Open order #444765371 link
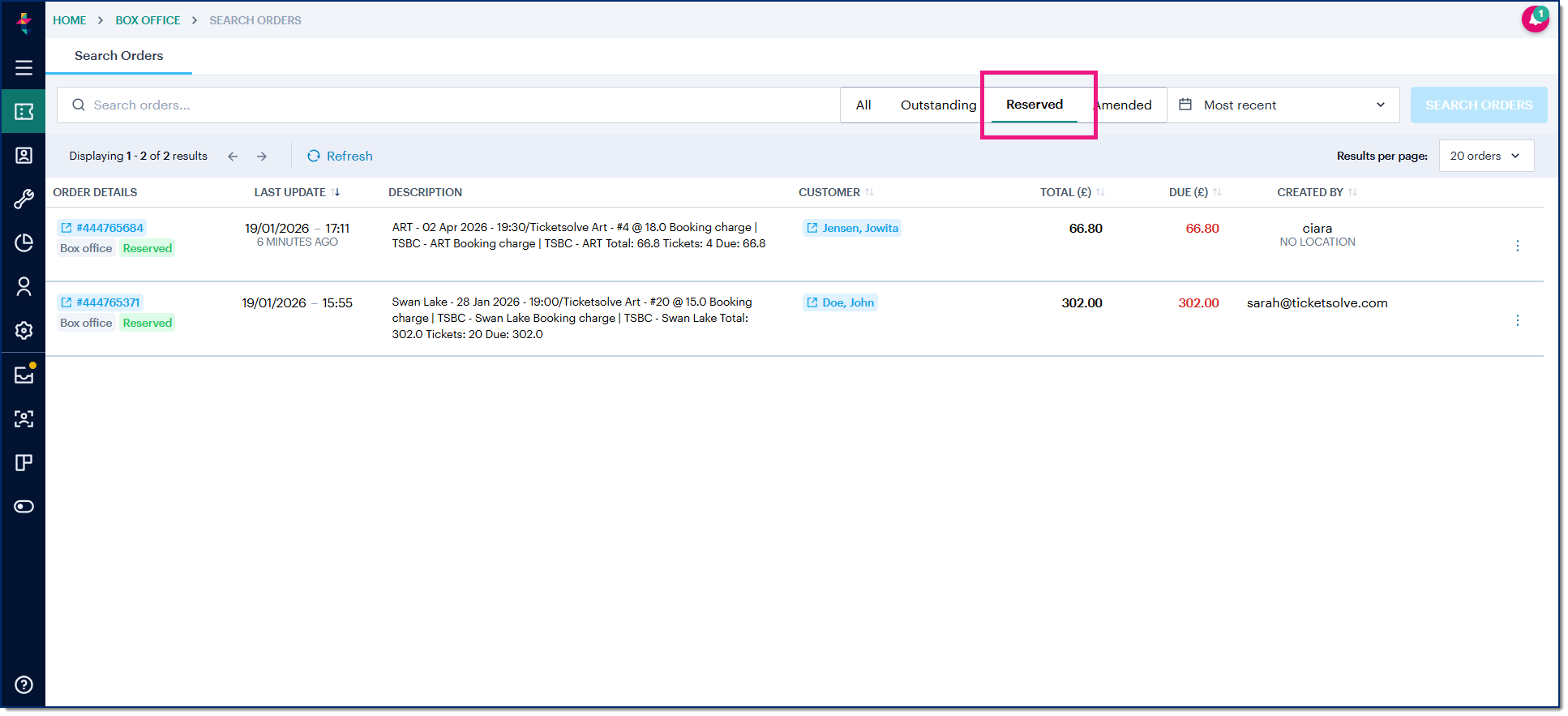 coord(101,302)
